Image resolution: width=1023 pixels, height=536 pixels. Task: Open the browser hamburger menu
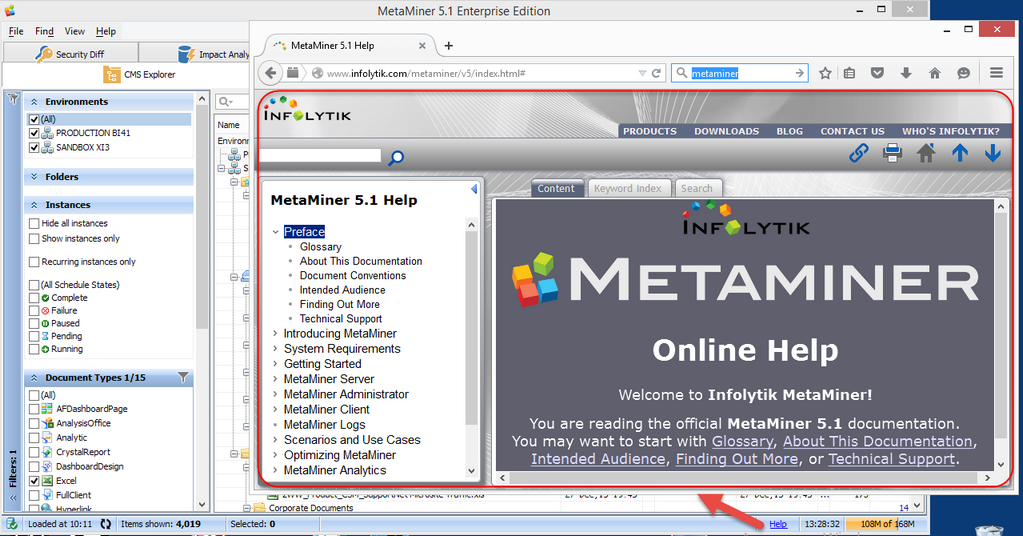pos(996,73)
